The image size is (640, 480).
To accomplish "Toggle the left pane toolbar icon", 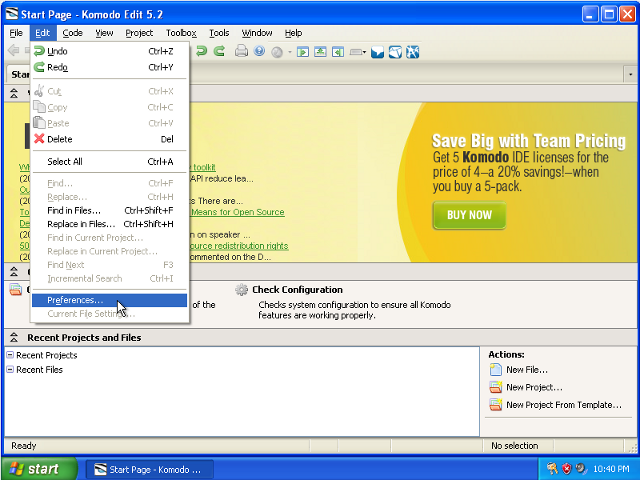I will 302,52.
